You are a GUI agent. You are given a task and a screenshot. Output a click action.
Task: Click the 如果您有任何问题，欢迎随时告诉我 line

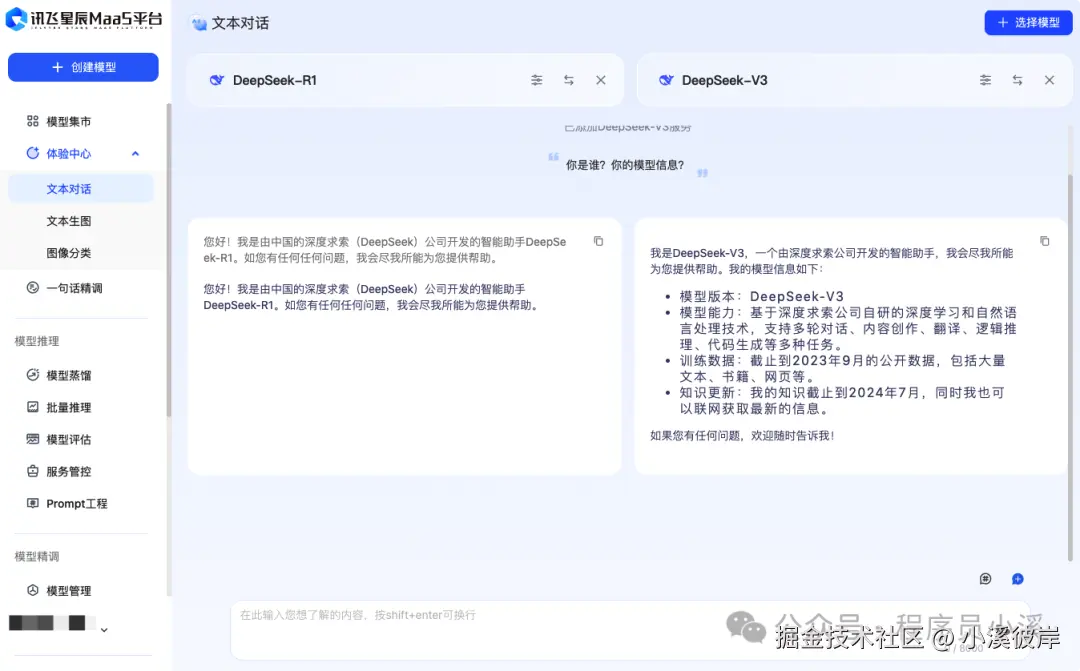[742, 435]
